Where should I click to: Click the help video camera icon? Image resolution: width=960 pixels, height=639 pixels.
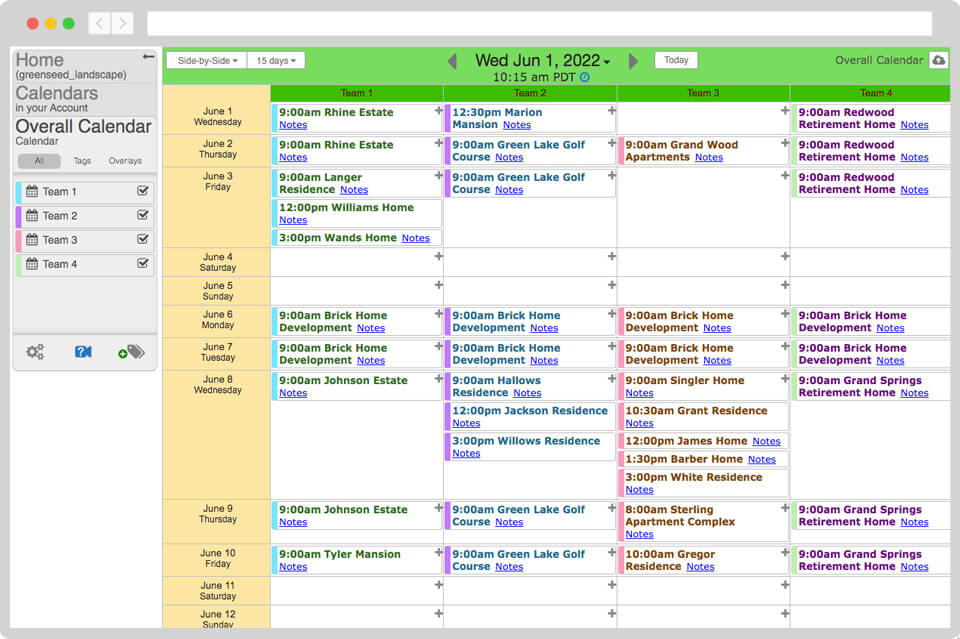point(83,352)
